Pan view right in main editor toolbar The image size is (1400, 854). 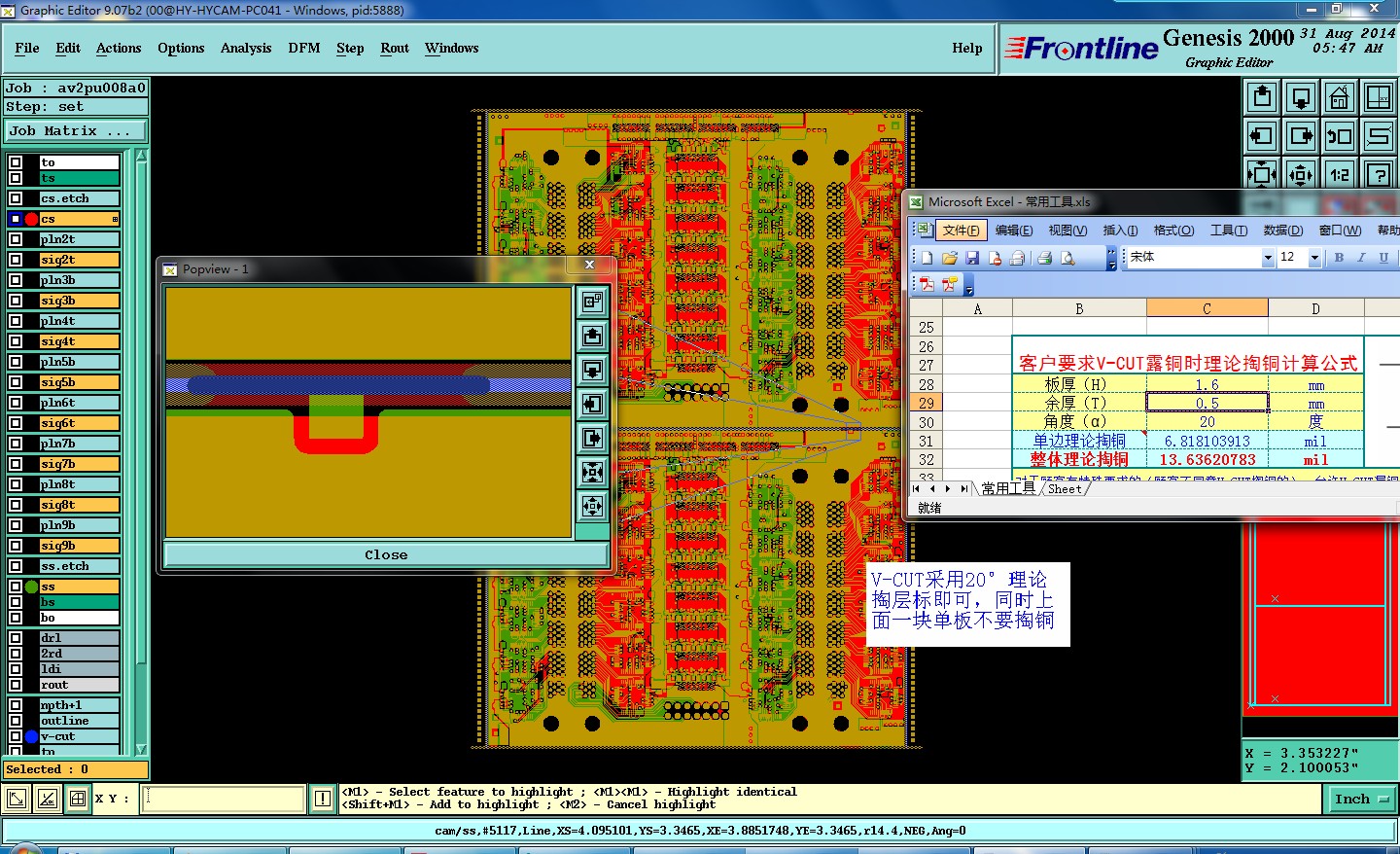tap(1301, 136)
